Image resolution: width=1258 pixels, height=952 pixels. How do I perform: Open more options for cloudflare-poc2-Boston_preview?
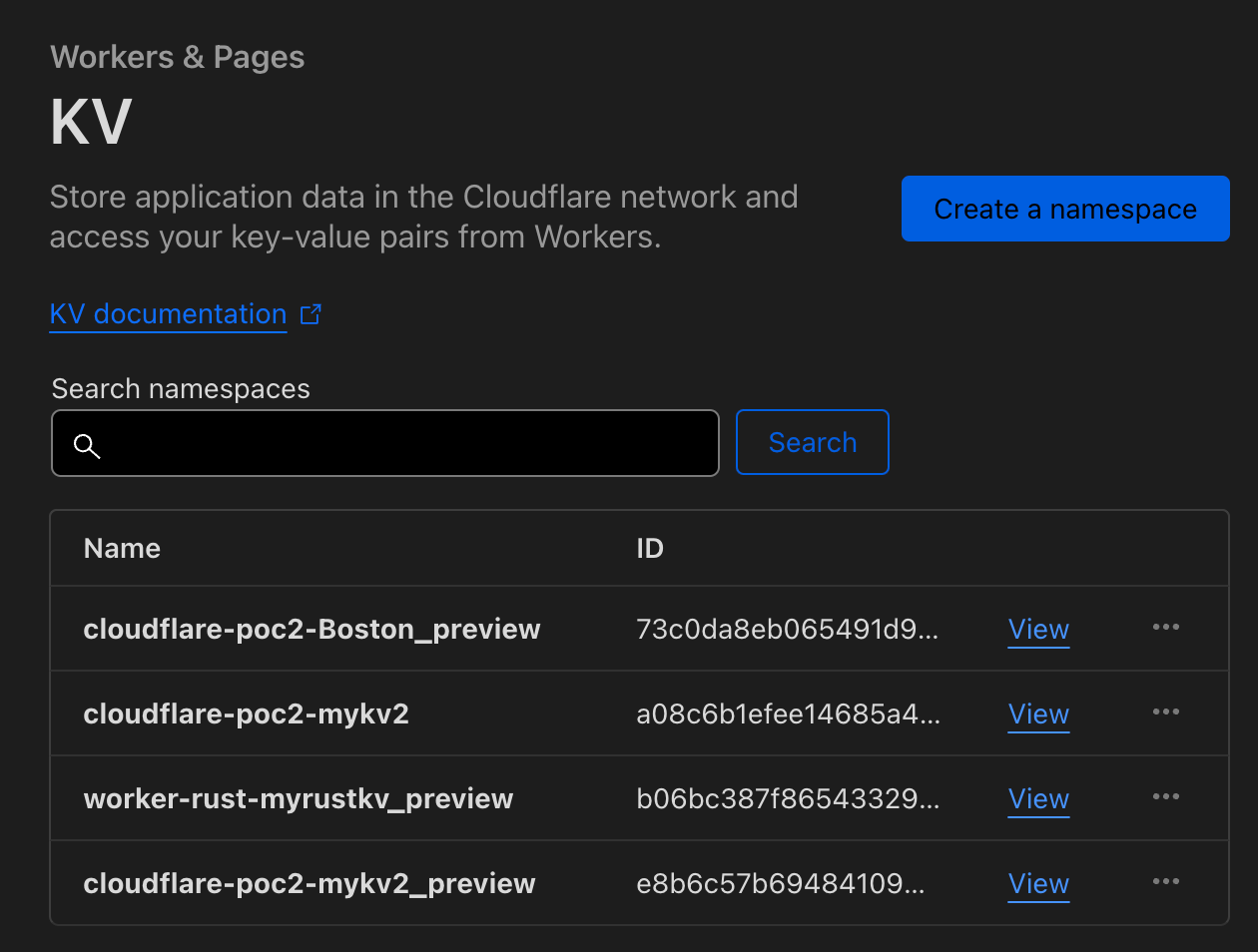[1166, 627]
